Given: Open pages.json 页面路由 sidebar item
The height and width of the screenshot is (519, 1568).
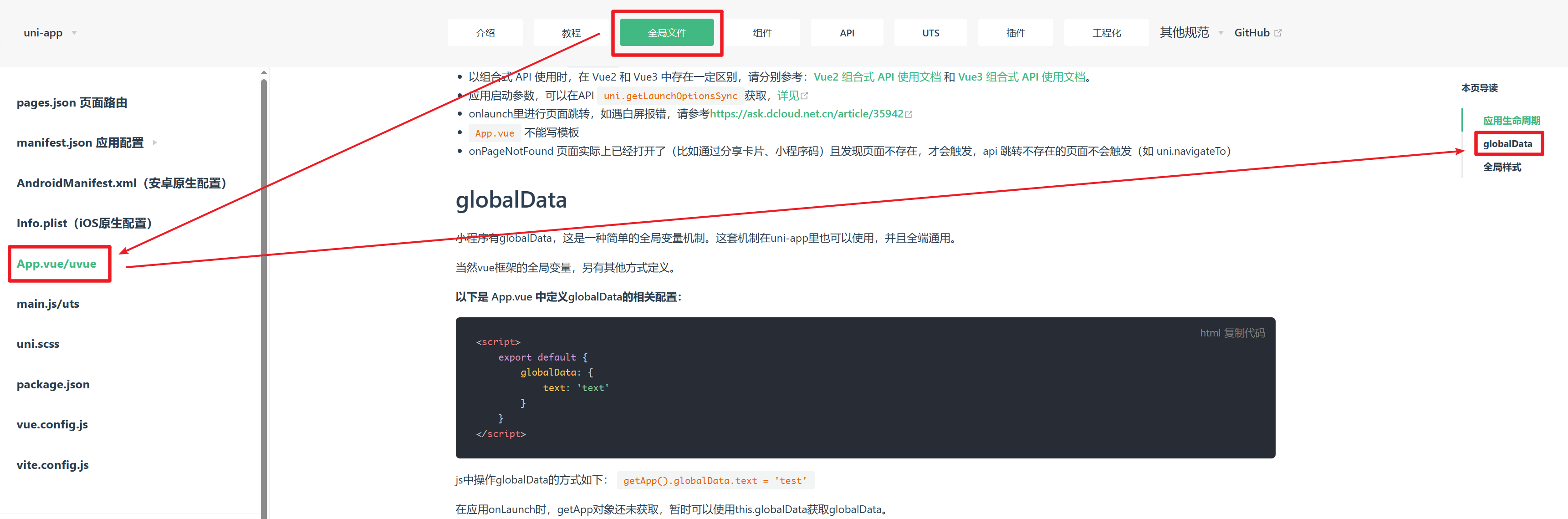Looking at the screenshot, I should (72, 102).
